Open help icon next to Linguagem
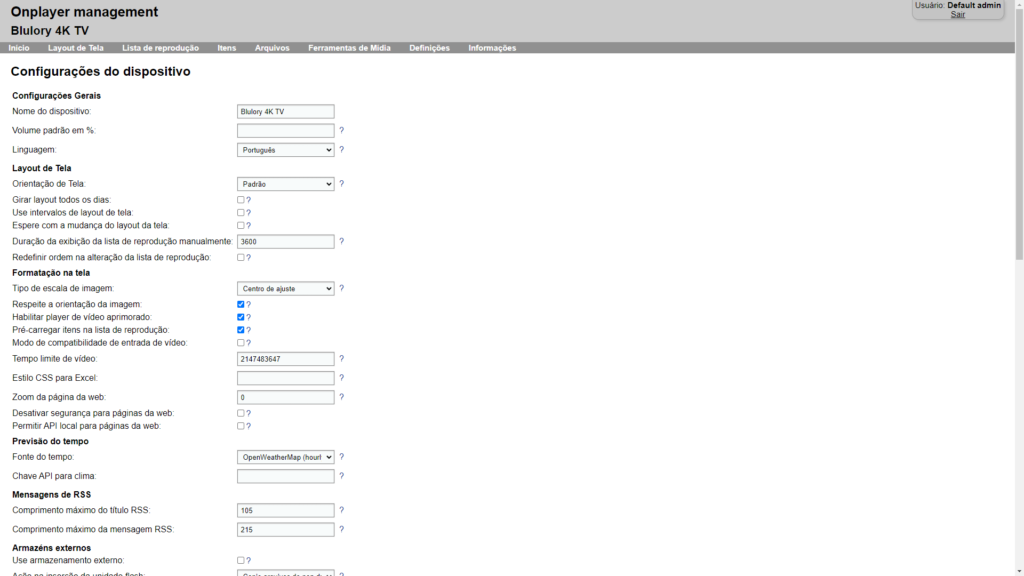Screen dimensions: 1024x576 click(342, 150)
